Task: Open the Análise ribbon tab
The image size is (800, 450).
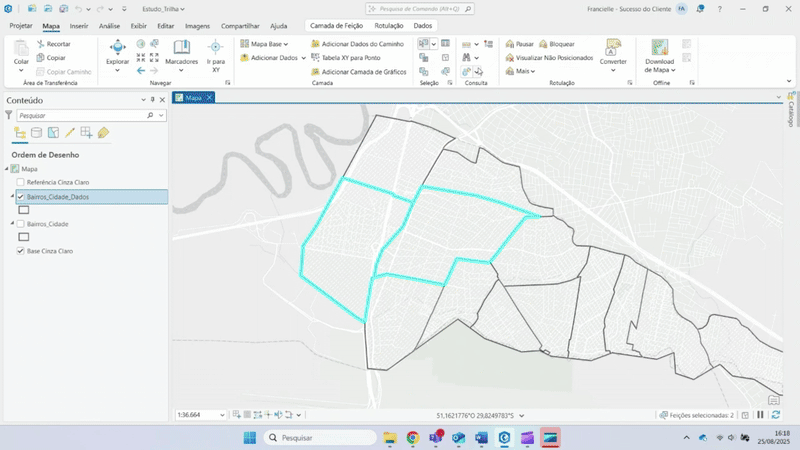Action: pos(110,25)
